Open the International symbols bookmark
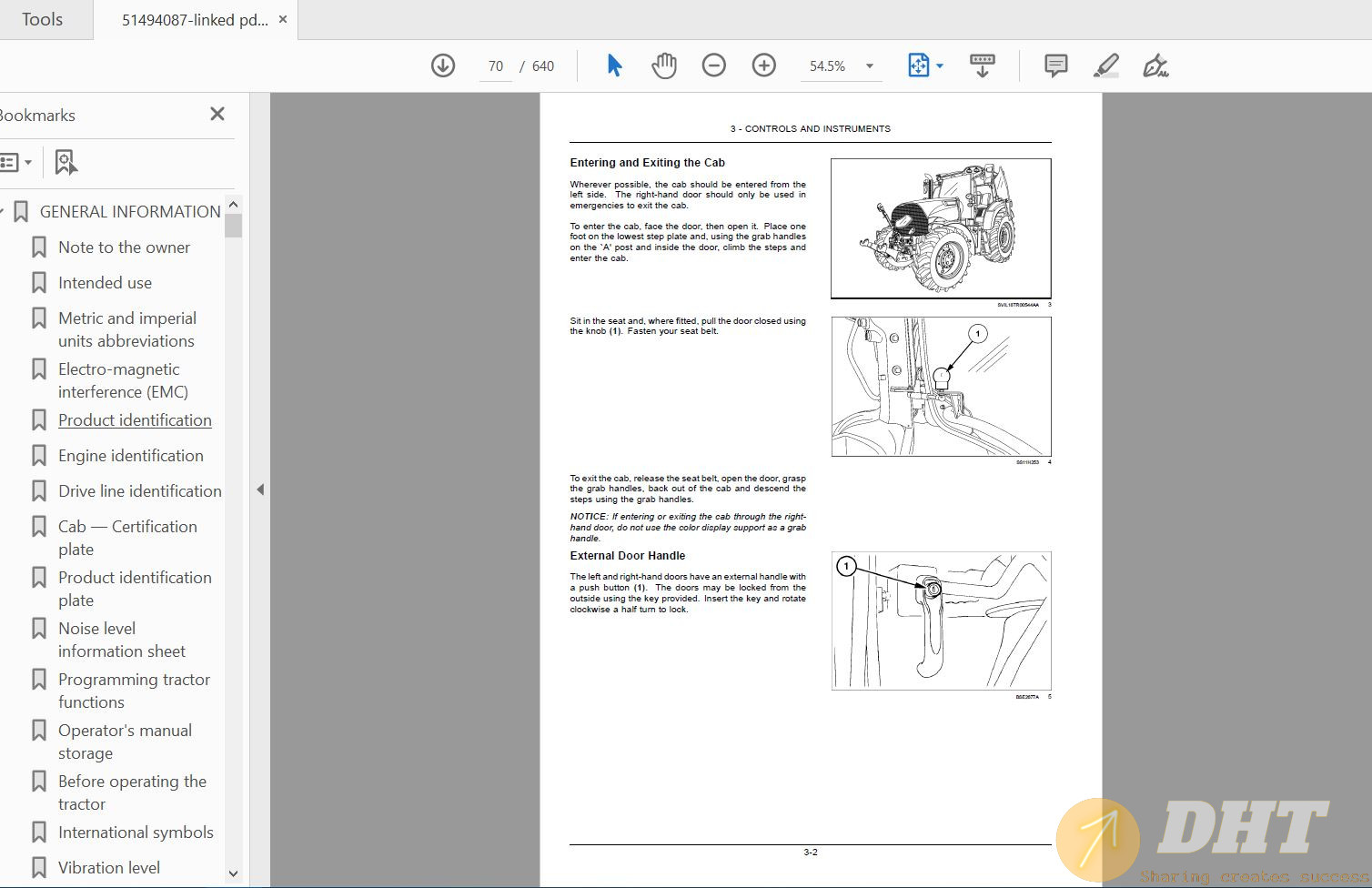This screenshot has width=1372, height=888. coord(136,832)
